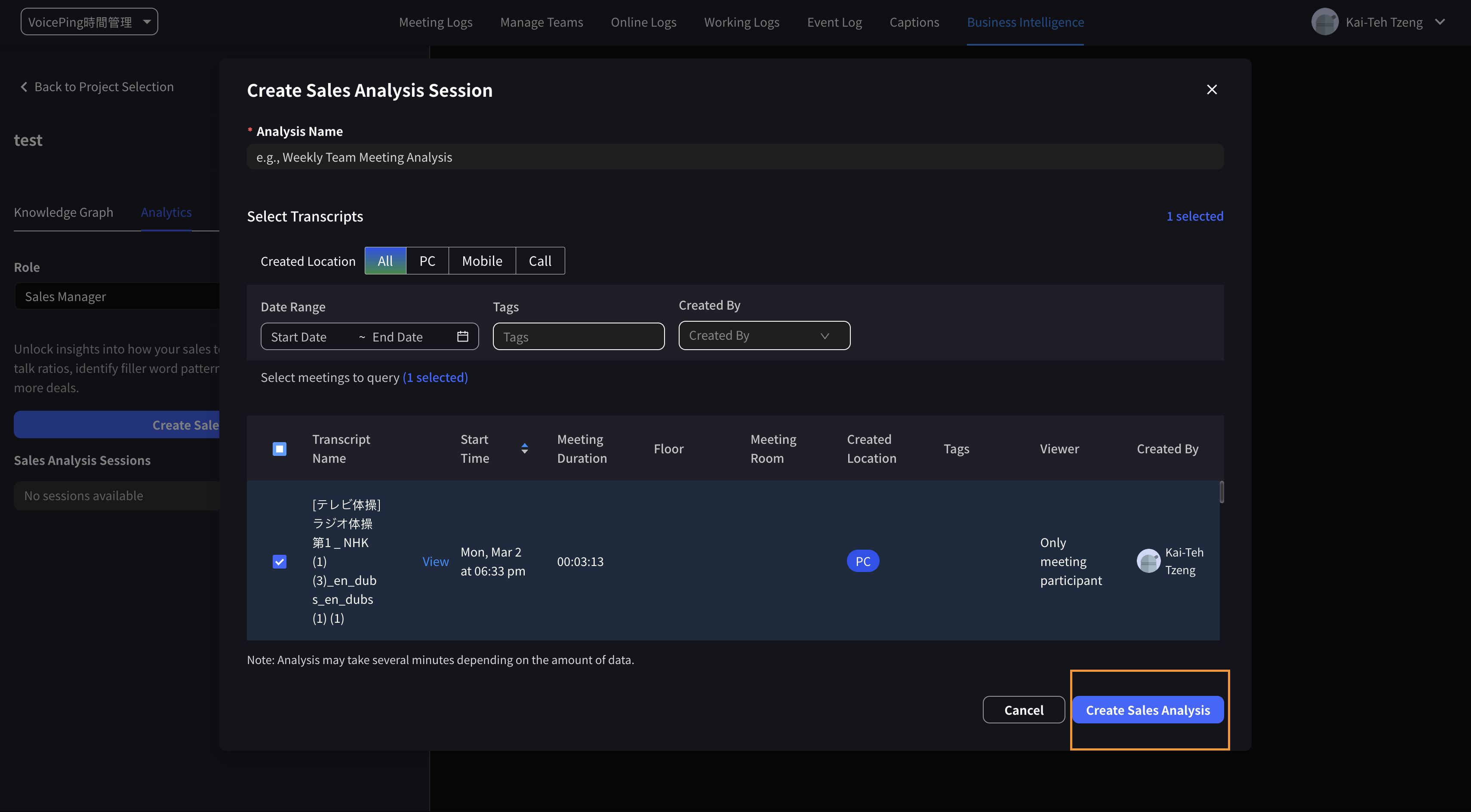Viewport: 1471px width, 812px height.
Task: Open the Created By dropdown
Action: [x=763, y=336]
